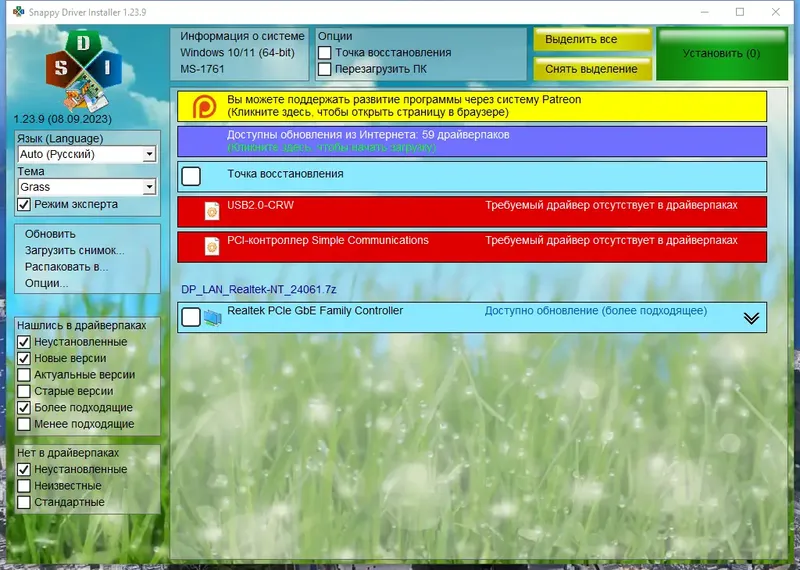Click the green Установить (0) button
Viewport: 800px width, 570px height.
click(x=722, y=54)
